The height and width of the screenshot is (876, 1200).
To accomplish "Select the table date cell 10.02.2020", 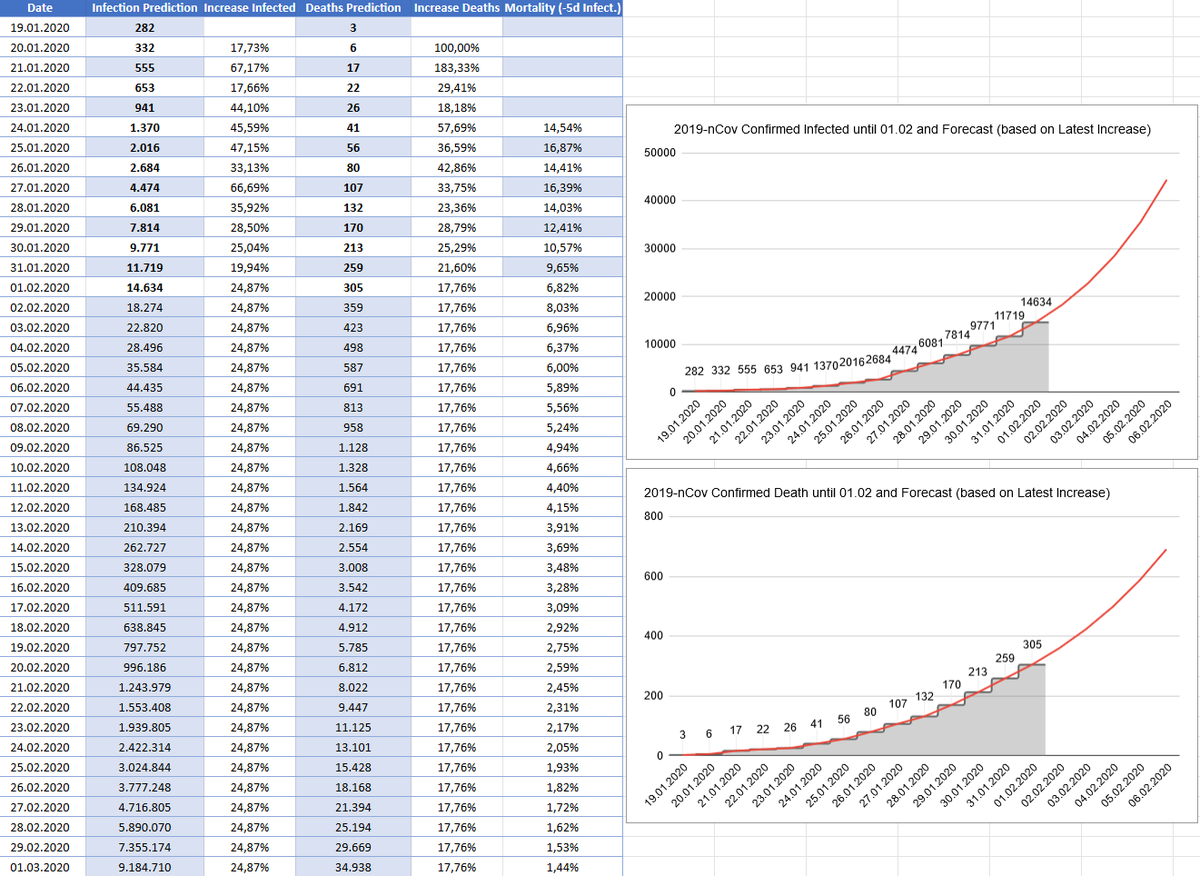I will click(40, 468).
